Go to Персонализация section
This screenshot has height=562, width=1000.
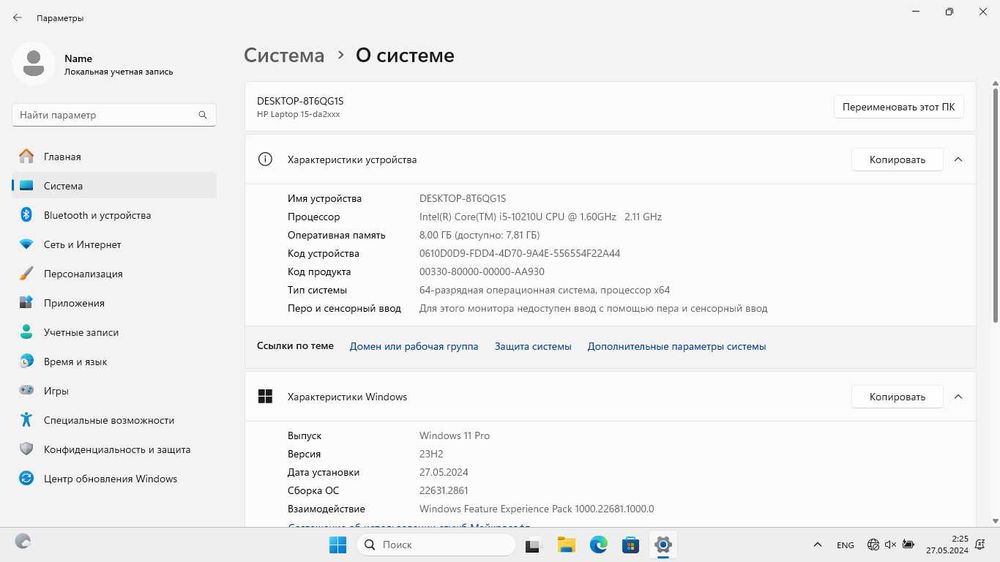click(x=114, y=274)
